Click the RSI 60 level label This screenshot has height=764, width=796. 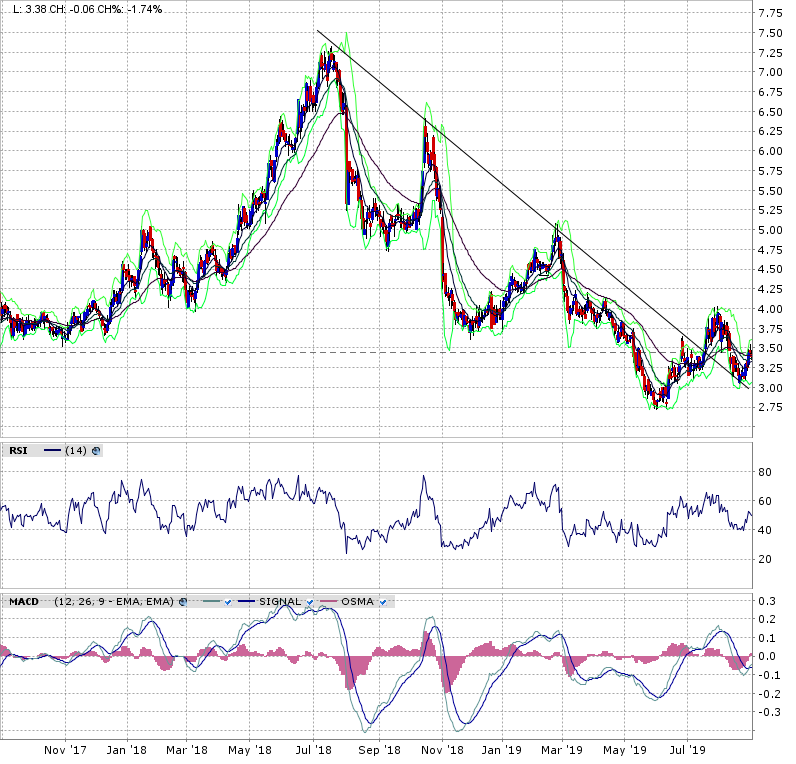(765, 501)
